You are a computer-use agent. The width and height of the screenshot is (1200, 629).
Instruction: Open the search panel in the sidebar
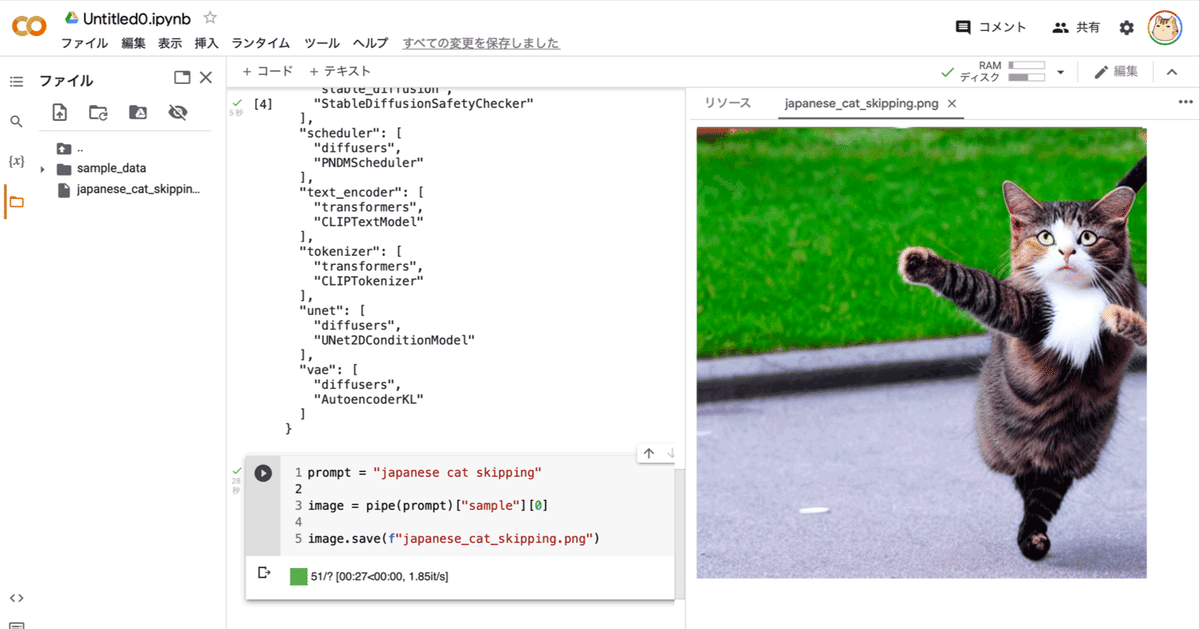16,120
